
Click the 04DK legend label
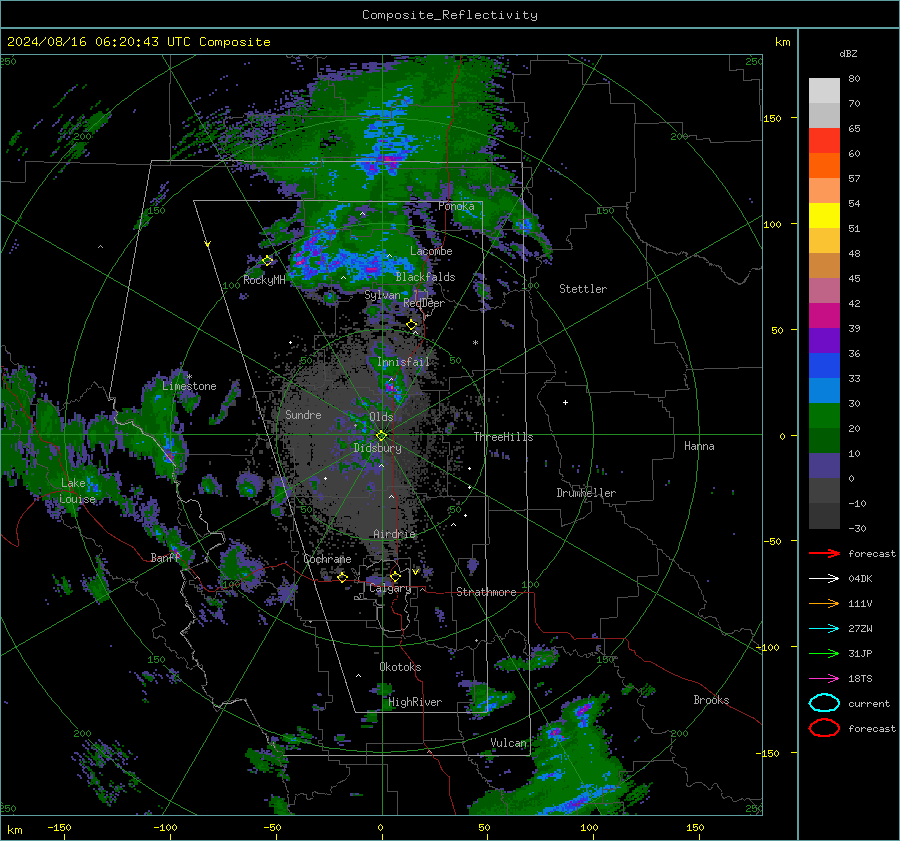pos(860,578)
